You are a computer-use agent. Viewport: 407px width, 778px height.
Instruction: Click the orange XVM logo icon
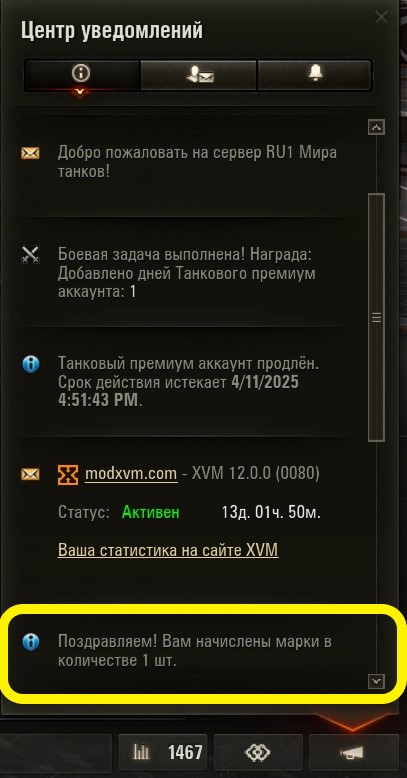coord(68,475)
